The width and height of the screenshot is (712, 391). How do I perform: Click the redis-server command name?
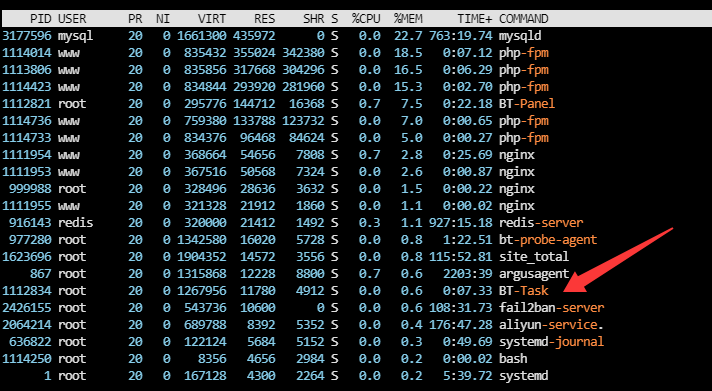[541, 223]
